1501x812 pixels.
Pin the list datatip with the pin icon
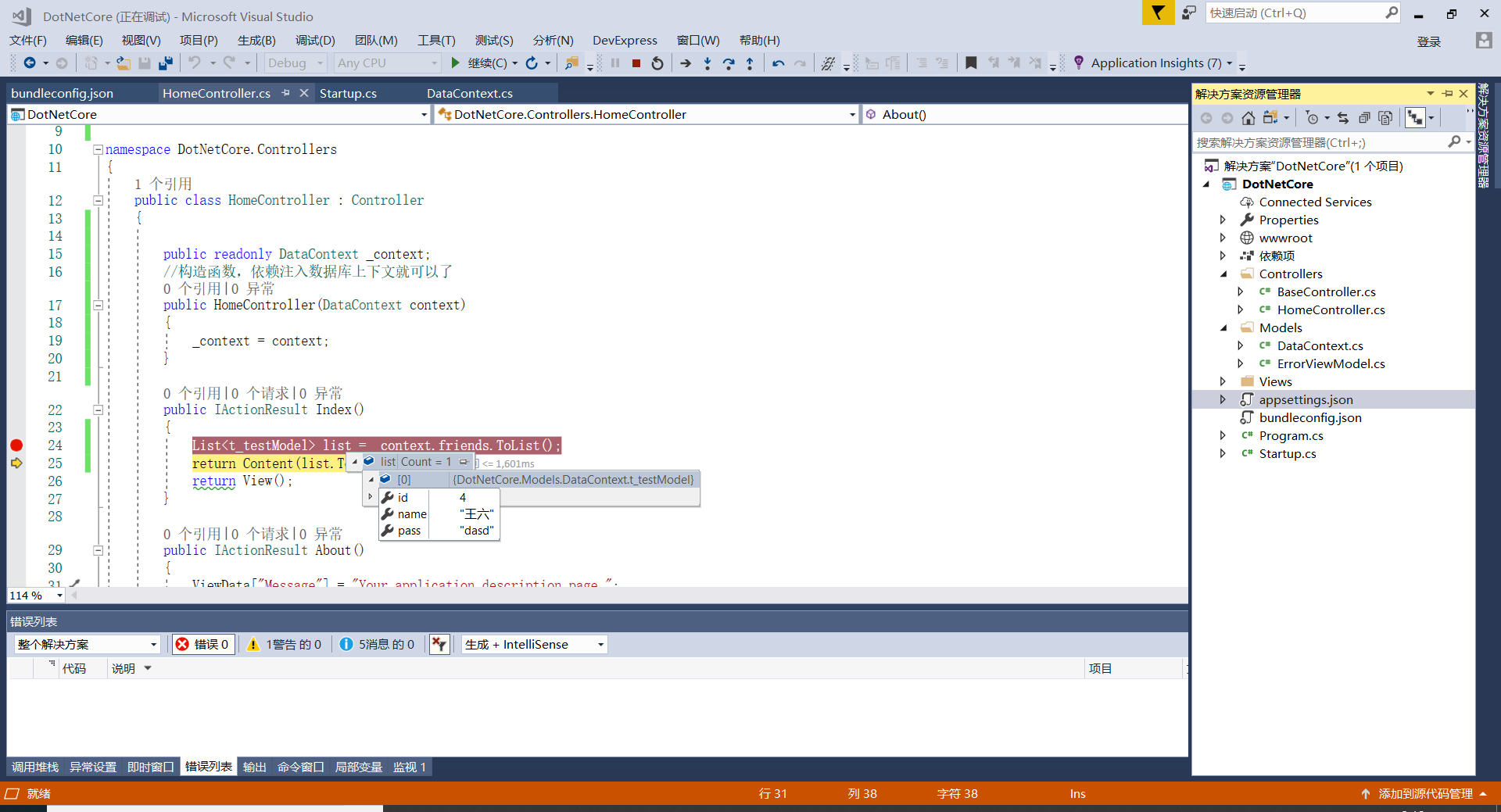click(x=464, y=462)
